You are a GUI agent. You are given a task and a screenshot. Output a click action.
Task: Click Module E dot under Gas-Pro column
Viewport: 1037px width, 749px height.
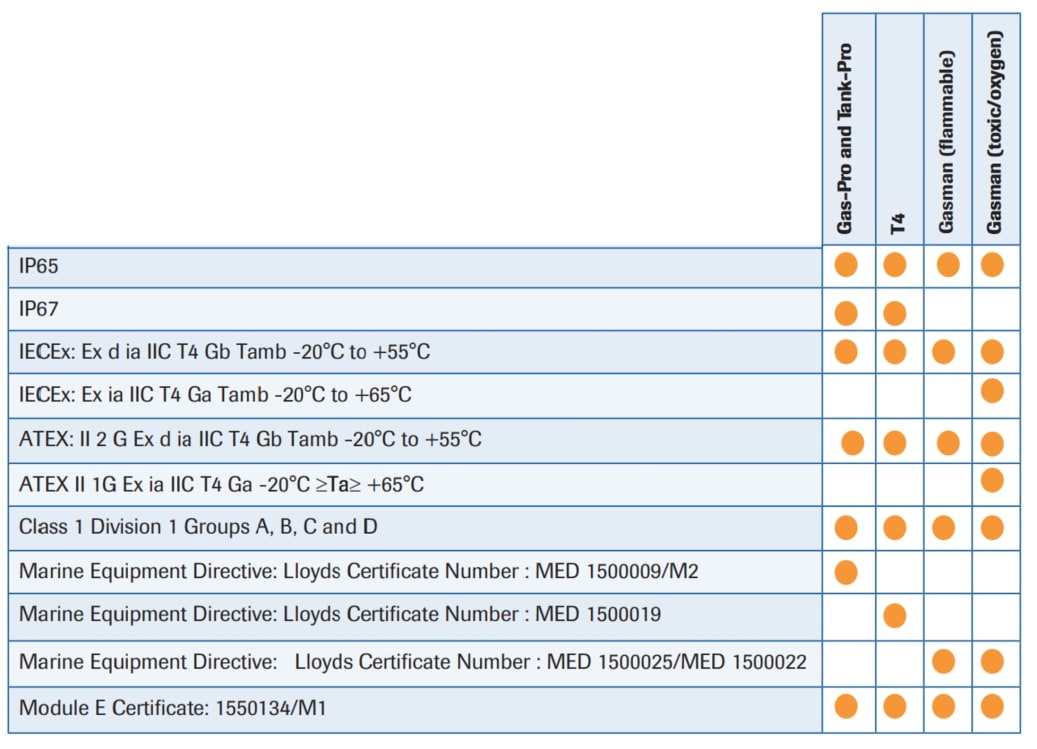point(846,706)
